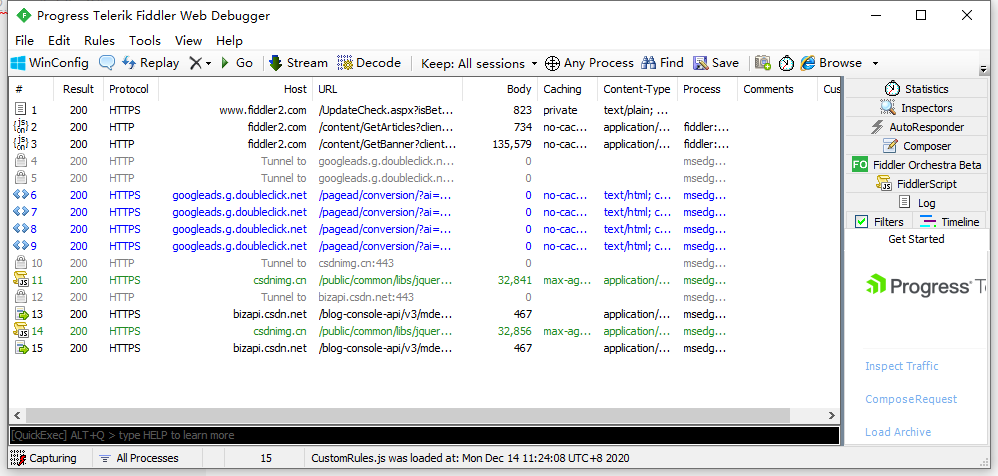Open the Rules menu
This screenshot has width=998, height=476.
(99, 41)
